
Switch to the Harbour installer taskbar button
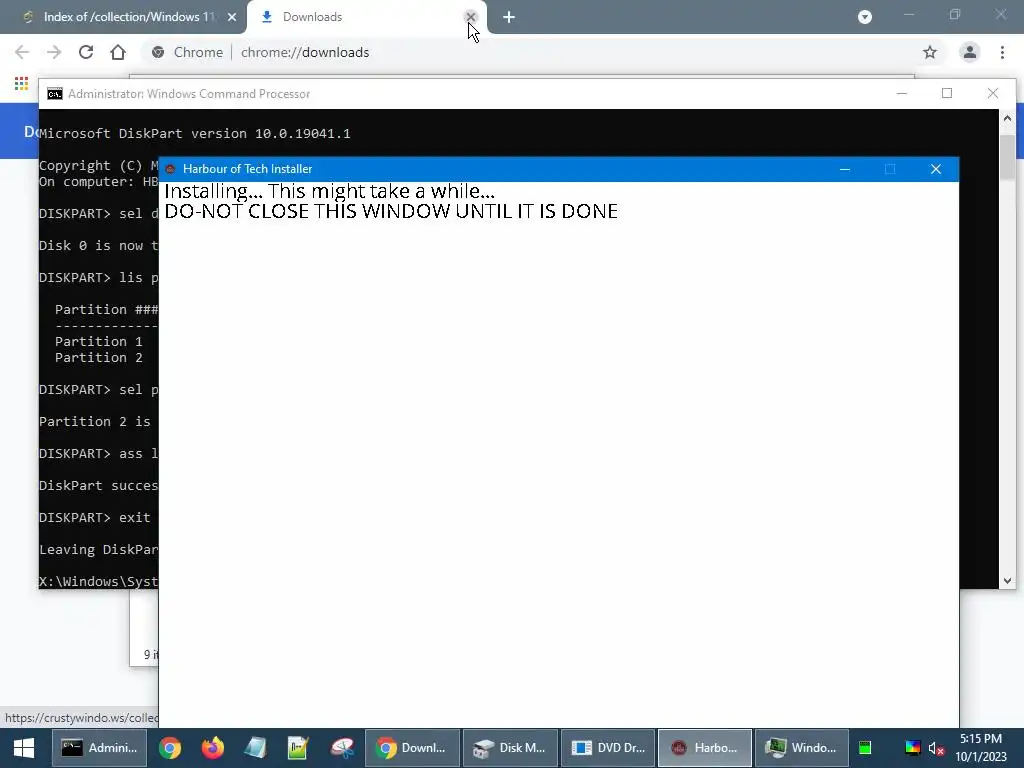point(705,748)
